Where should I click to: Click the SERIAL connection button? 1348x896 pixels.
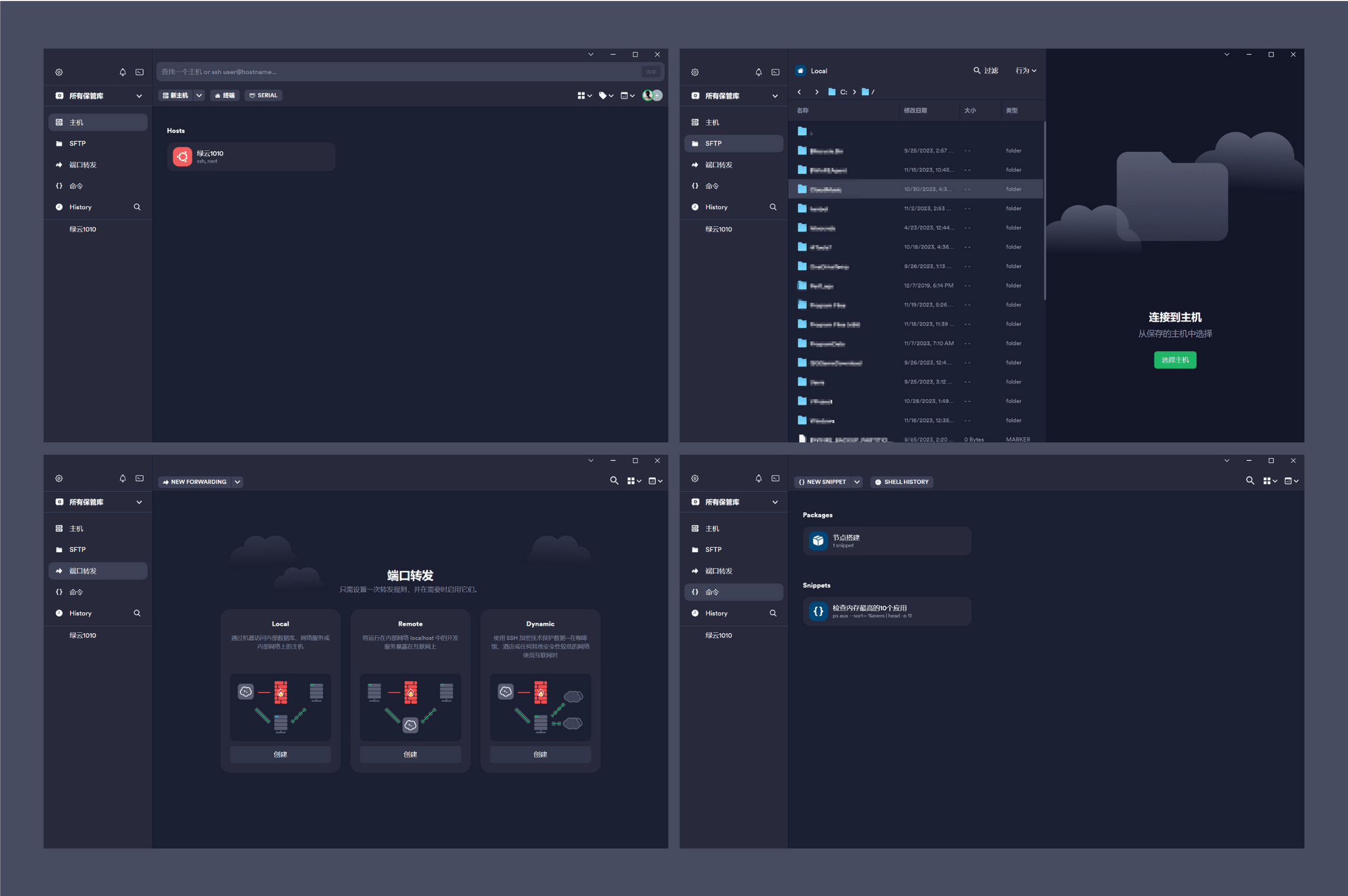[263, 95]
